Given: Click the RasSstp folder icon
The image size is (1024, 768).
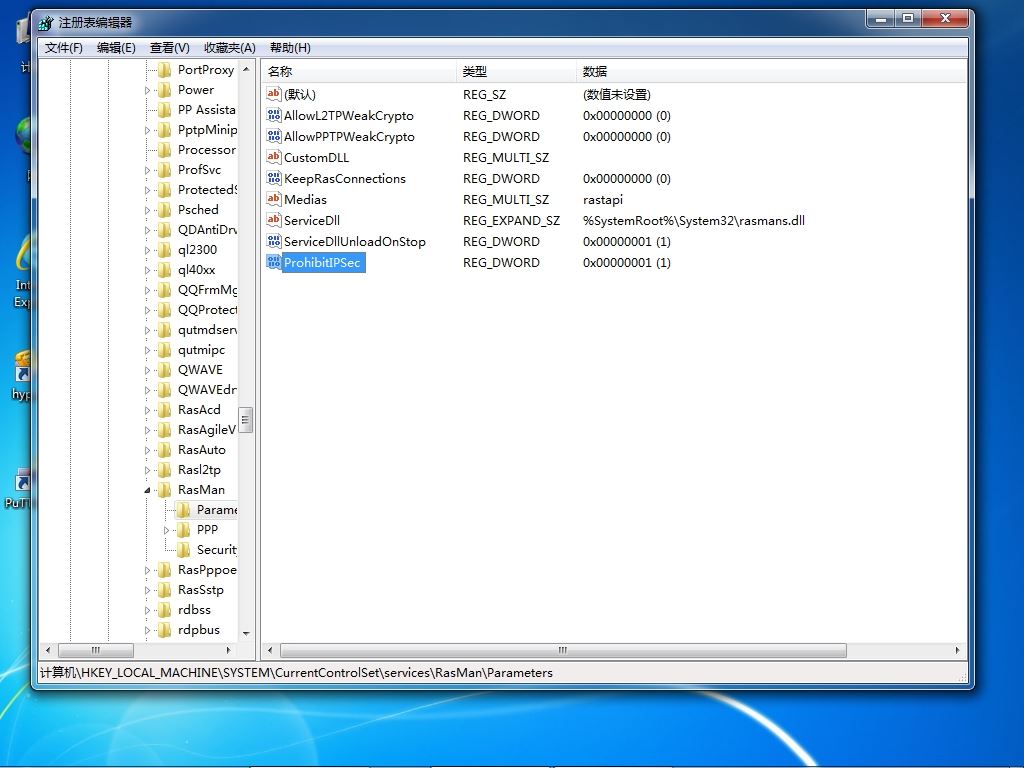Looking at the screenshot, I should click(165, 590).
